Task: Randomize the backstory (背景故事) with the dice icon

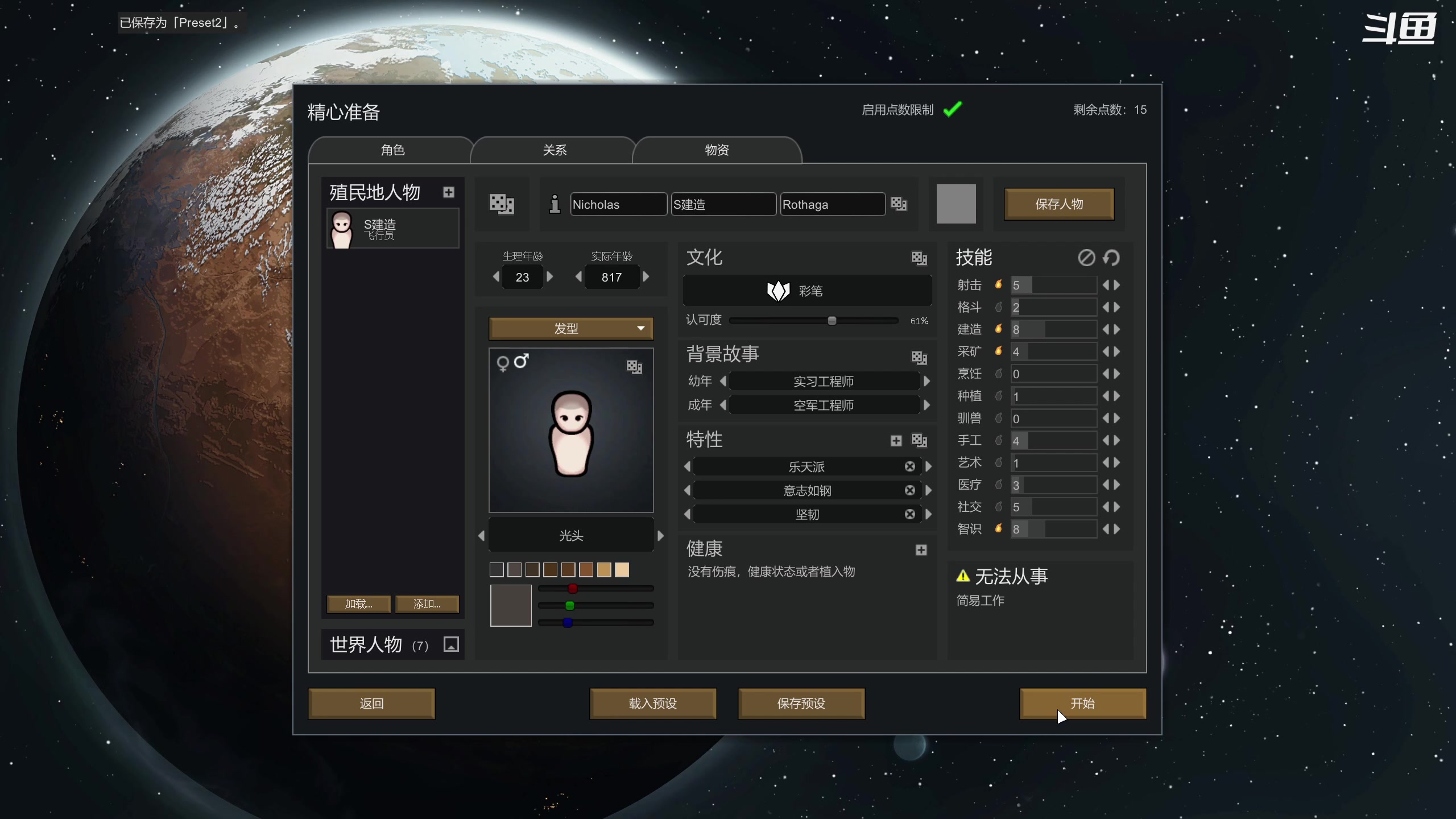Action: [x=919, y=357]
